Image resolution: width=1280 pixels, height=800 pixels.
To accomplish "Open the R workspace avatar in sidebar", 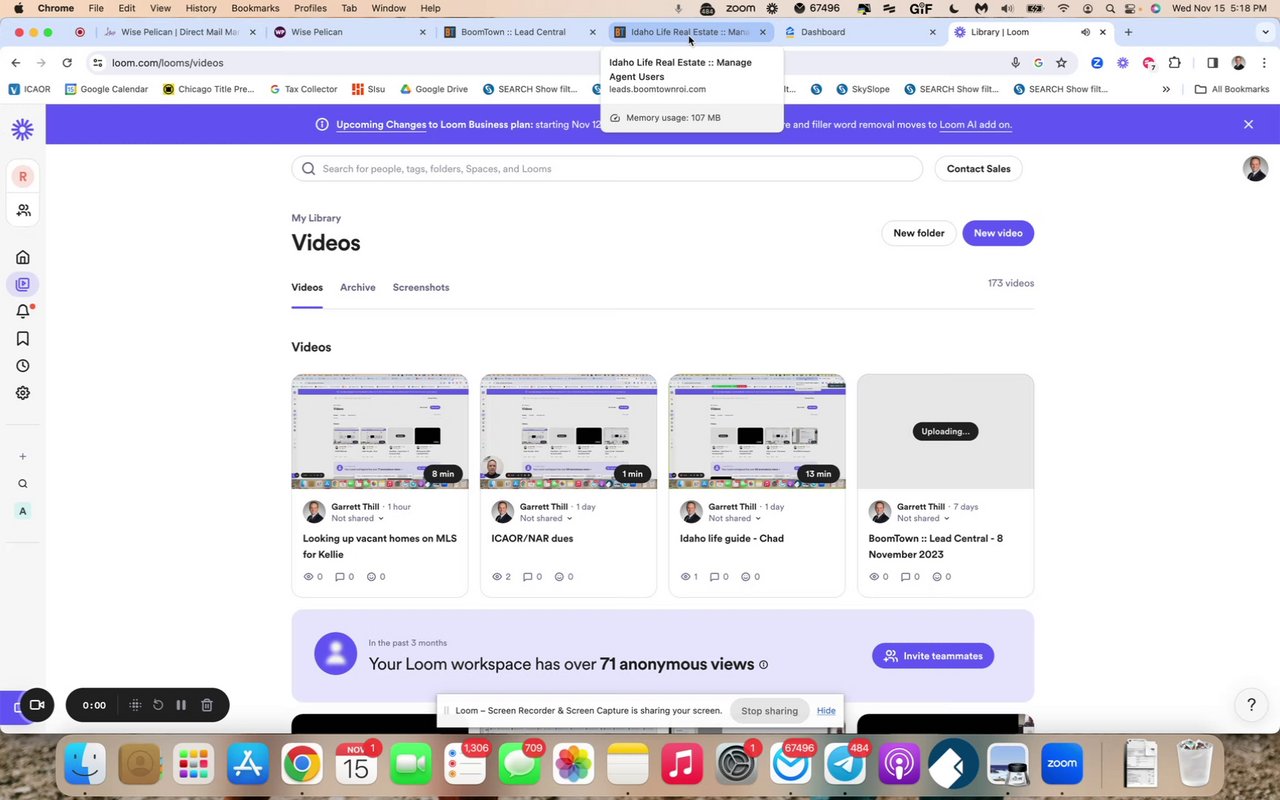I will click(22, 176).
